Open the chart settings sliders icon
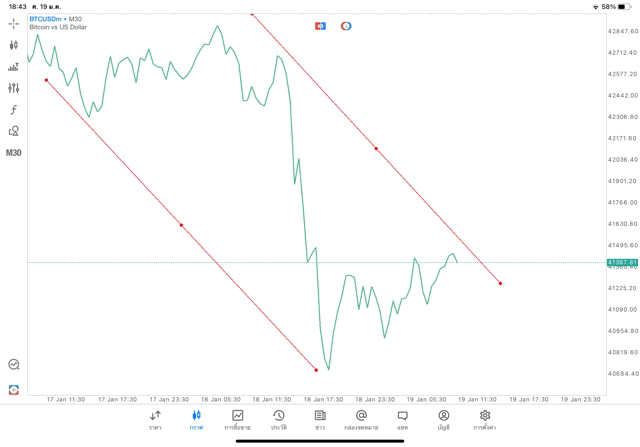640x447 pixels. pyautogui.click(x=14, y=88)
